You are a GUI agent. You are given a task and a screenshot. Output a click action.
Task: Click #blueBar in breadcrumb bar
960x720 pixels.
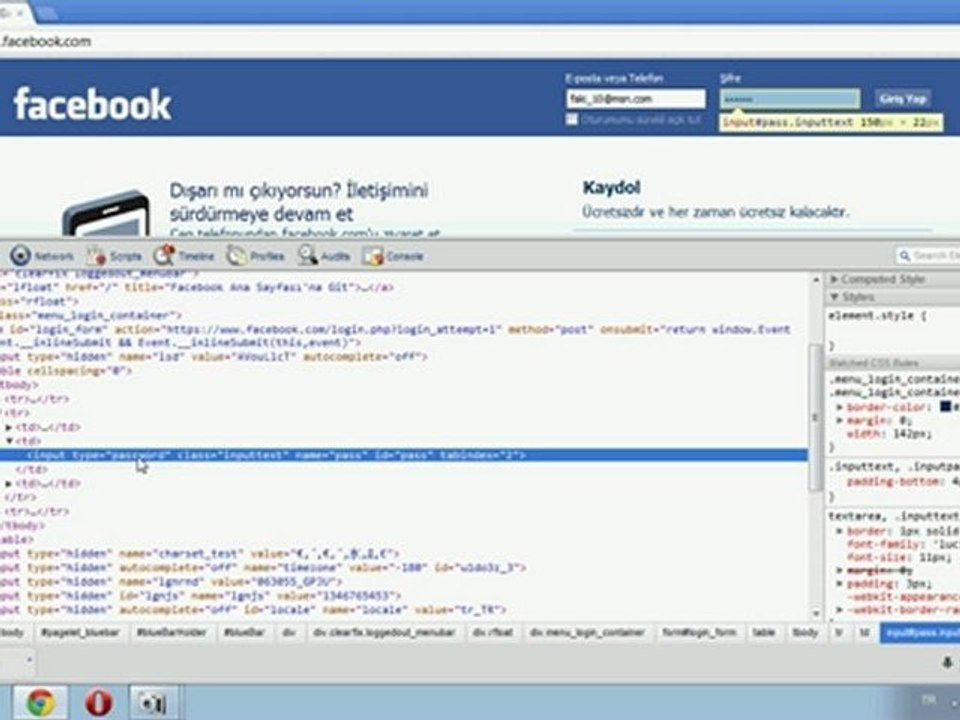tap(244, 632)
